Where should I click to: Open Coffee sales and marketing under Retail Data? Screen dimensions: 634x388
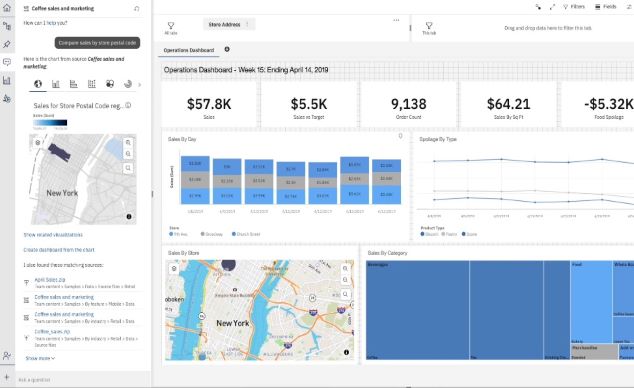point(64,314)
